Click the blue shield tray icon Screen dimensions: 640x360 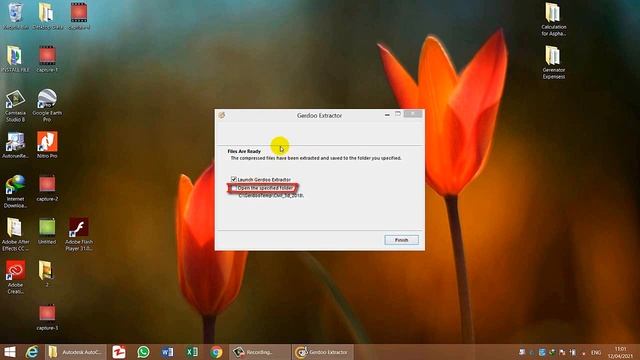(542, 352)
